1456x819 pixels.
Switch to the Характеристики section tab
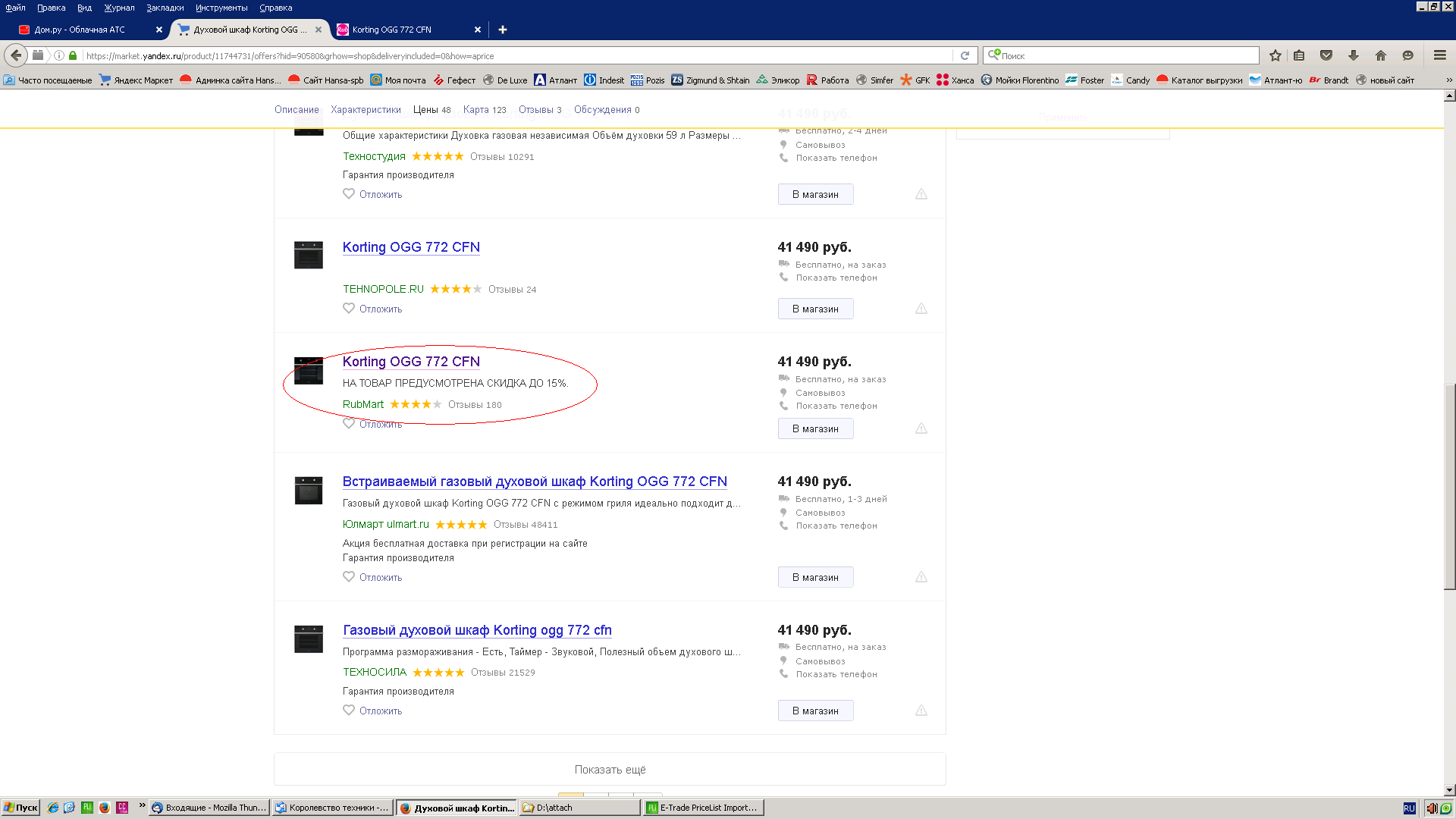(x=366, y=110)
